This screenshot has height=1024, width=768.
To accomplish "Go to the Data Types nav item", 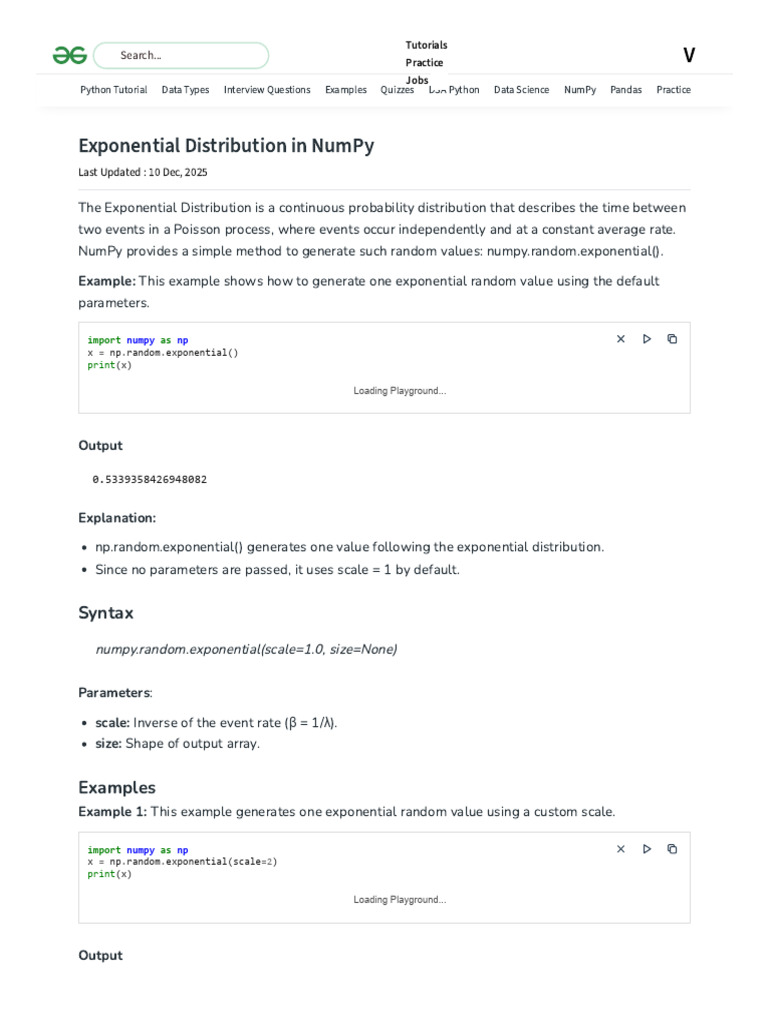I will point(185,90).
